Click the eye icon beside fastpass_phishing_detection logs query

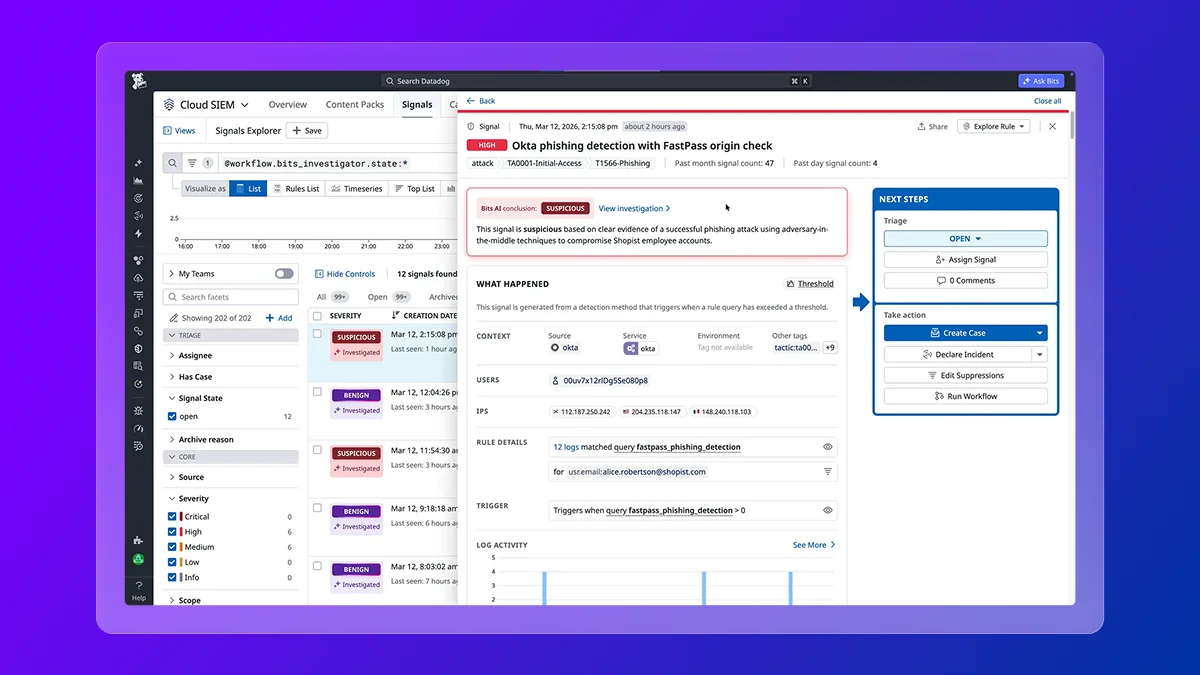click(827, 447)
